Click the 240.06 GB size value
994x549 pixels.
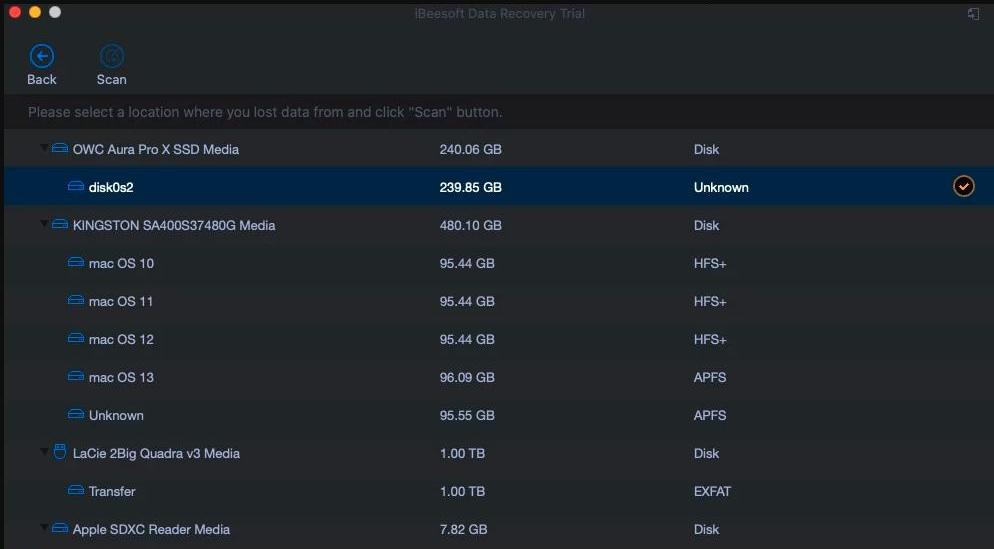point(470,149)
